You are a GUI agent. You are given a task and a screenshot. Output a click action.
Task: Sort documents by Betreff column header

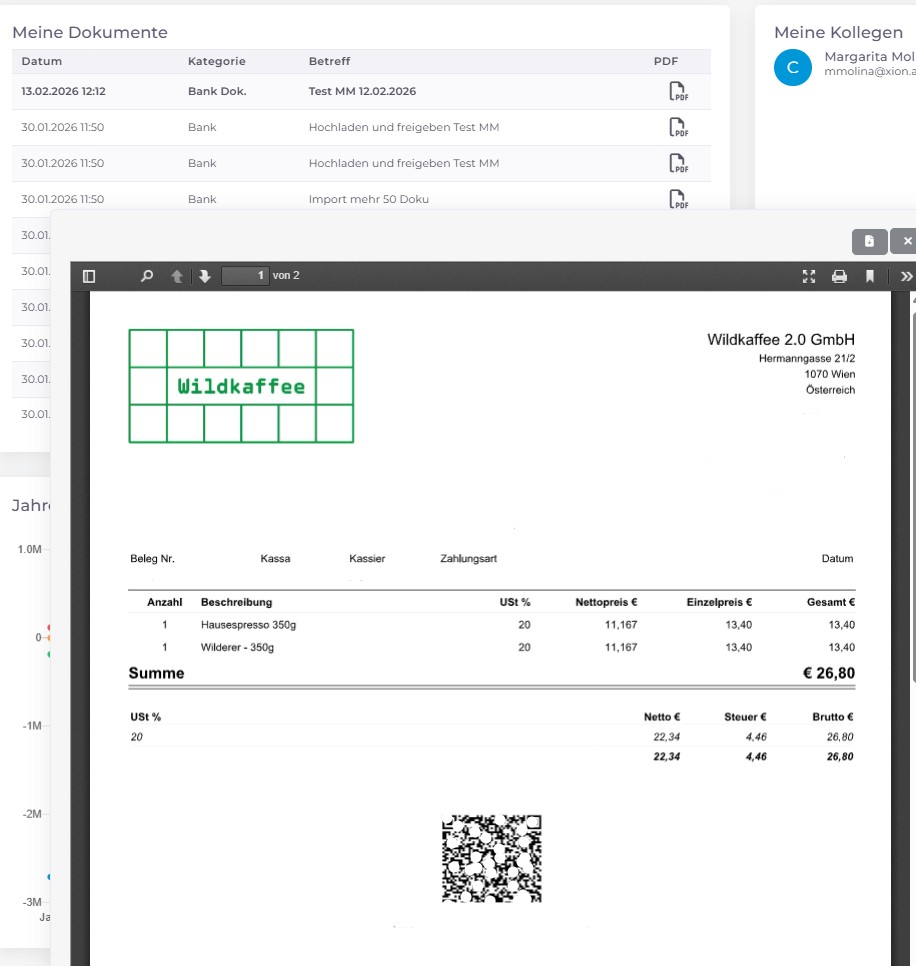click(x=329, y=61)
